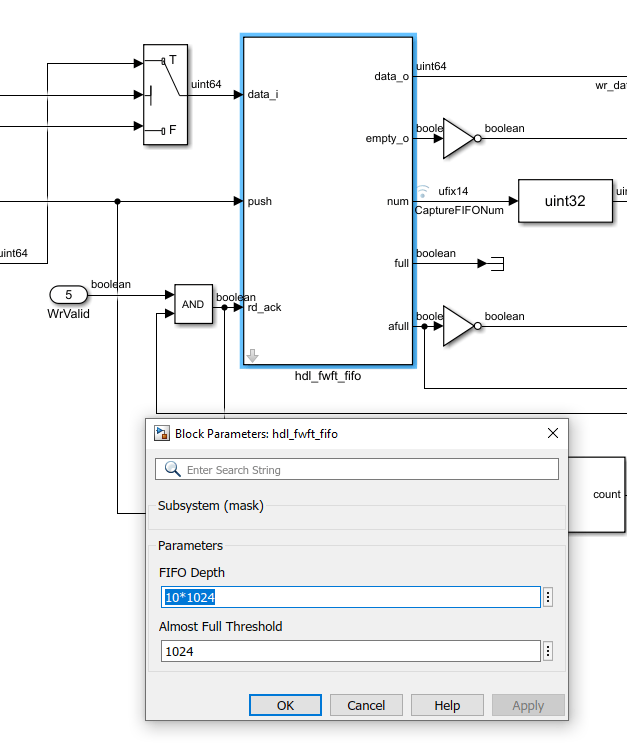Click search magnifier icon in Block Parameters
This screenshot has height=747, width=627.
[x=172, y=469]
